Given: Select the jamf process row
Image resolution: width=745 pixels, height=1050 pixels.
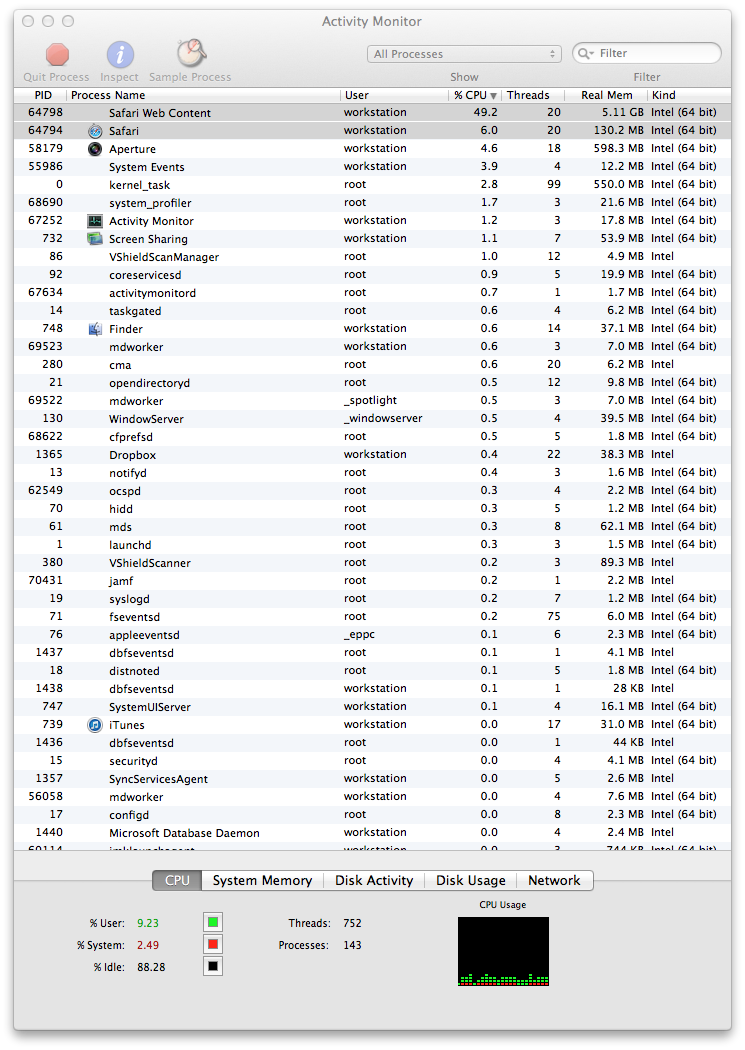Looking at the screenshot, I should coord(372,581).
